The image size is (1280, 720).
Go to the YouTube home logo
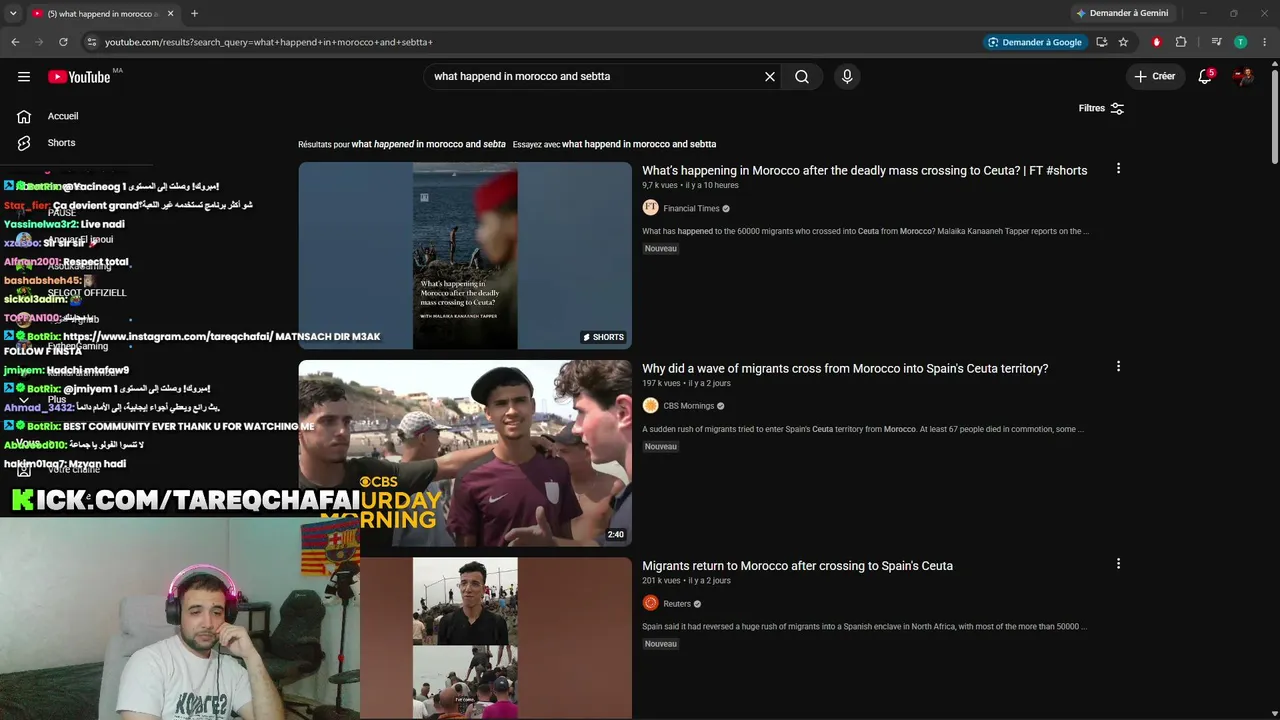pos(79,77)
